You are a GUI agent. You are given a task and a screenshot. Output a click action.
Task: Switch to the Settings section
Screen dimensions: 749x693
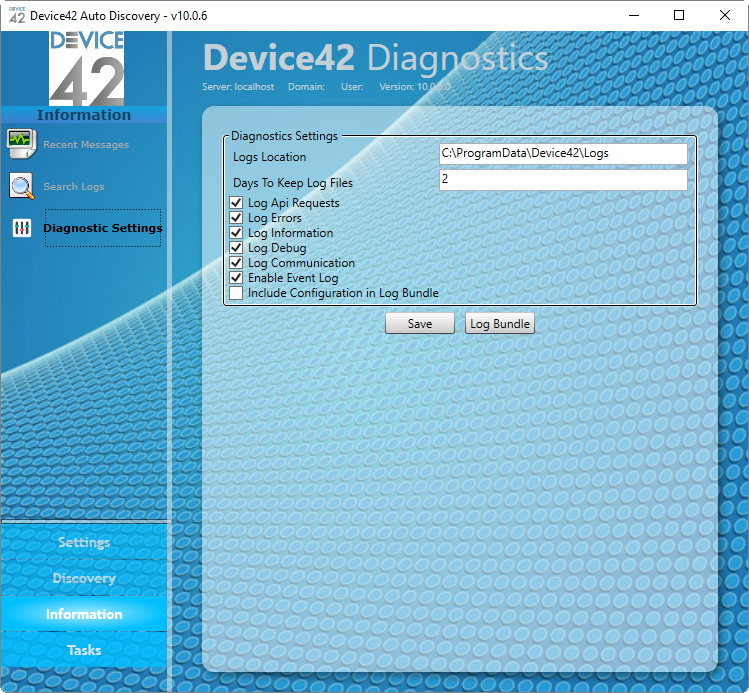tap(84, 542)
